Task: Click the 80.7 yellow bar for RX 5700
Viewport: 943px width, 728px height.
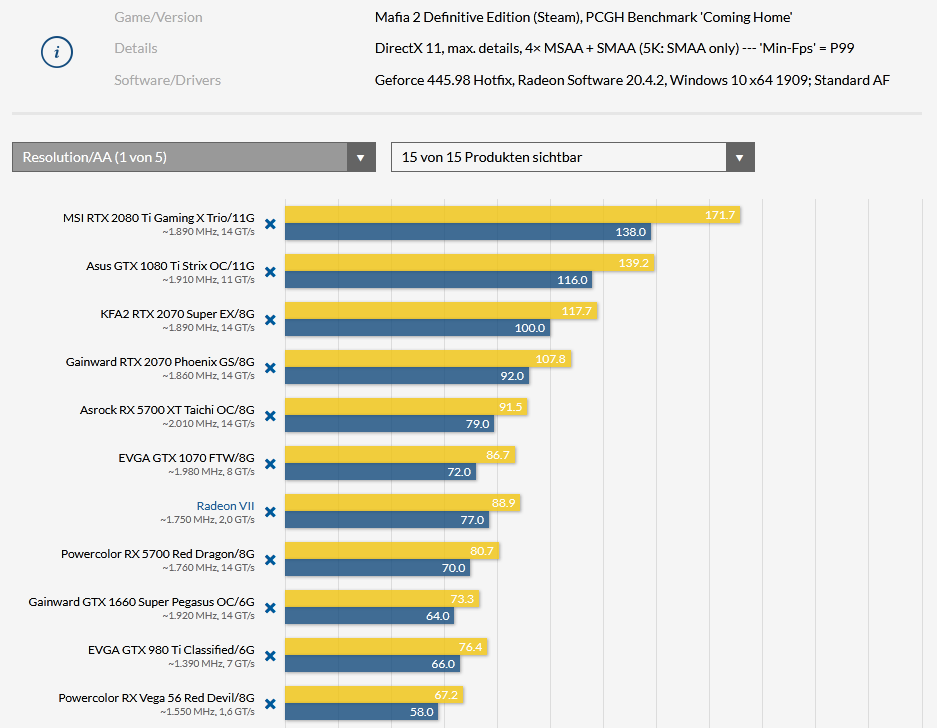Action: pyautogui.click(x=392, y=551)
